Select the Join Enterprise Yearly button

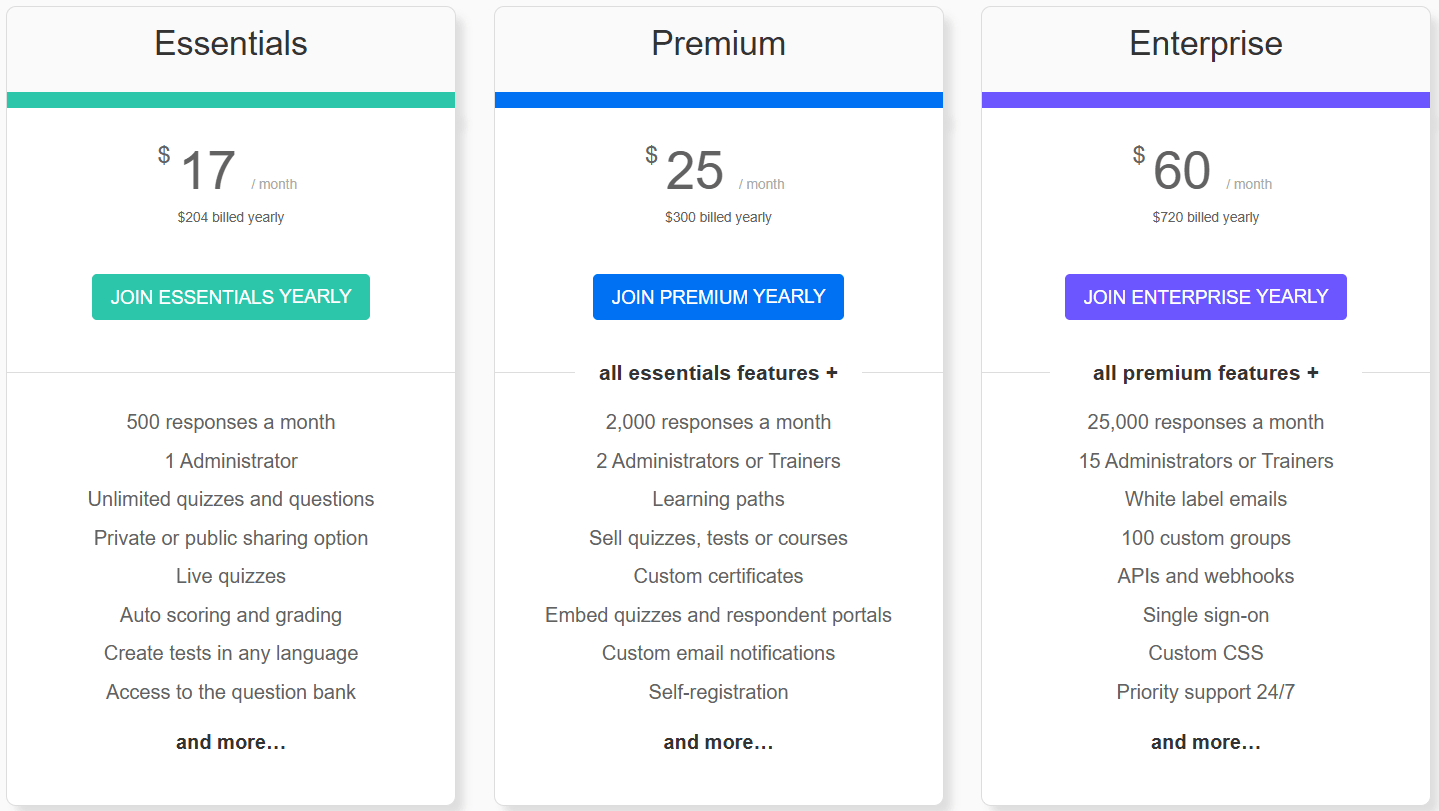click(1205, 297)
